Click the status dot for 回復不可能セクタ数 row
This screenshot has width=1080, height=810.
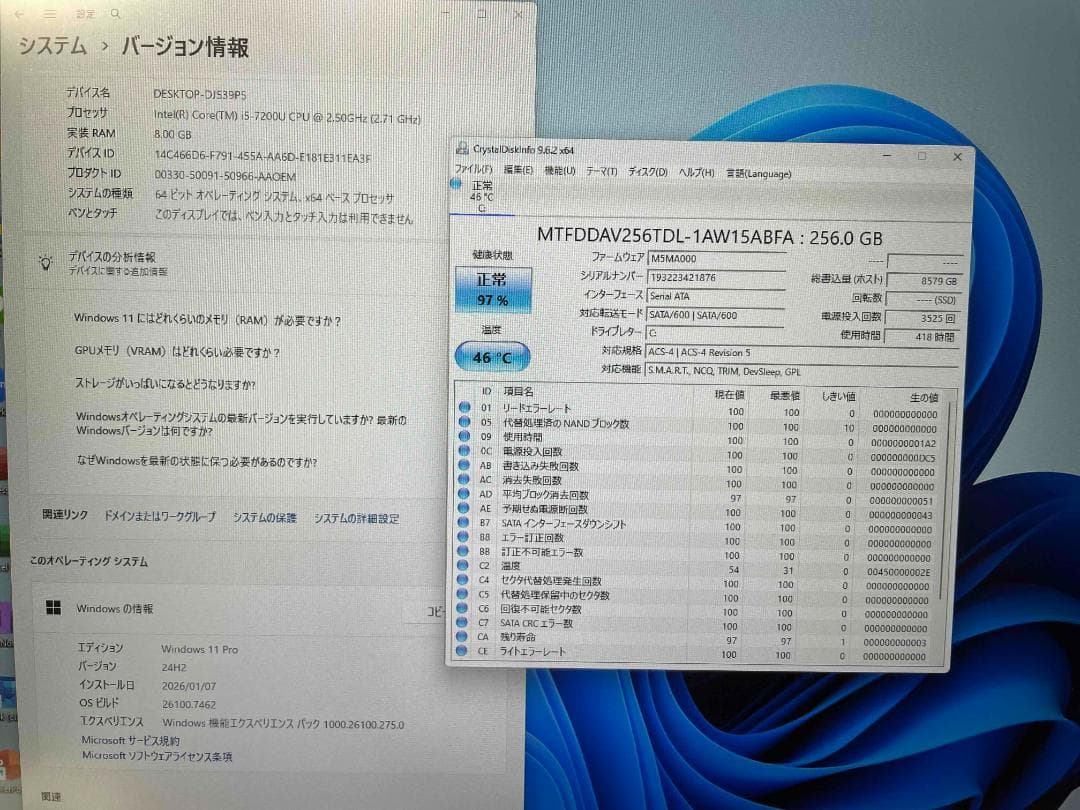click(x=462, y=609)
